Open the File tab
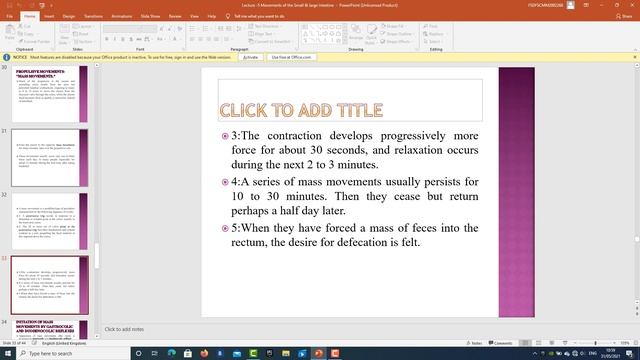The width and height of the screenshot is (640, 360). coord(9,16)
